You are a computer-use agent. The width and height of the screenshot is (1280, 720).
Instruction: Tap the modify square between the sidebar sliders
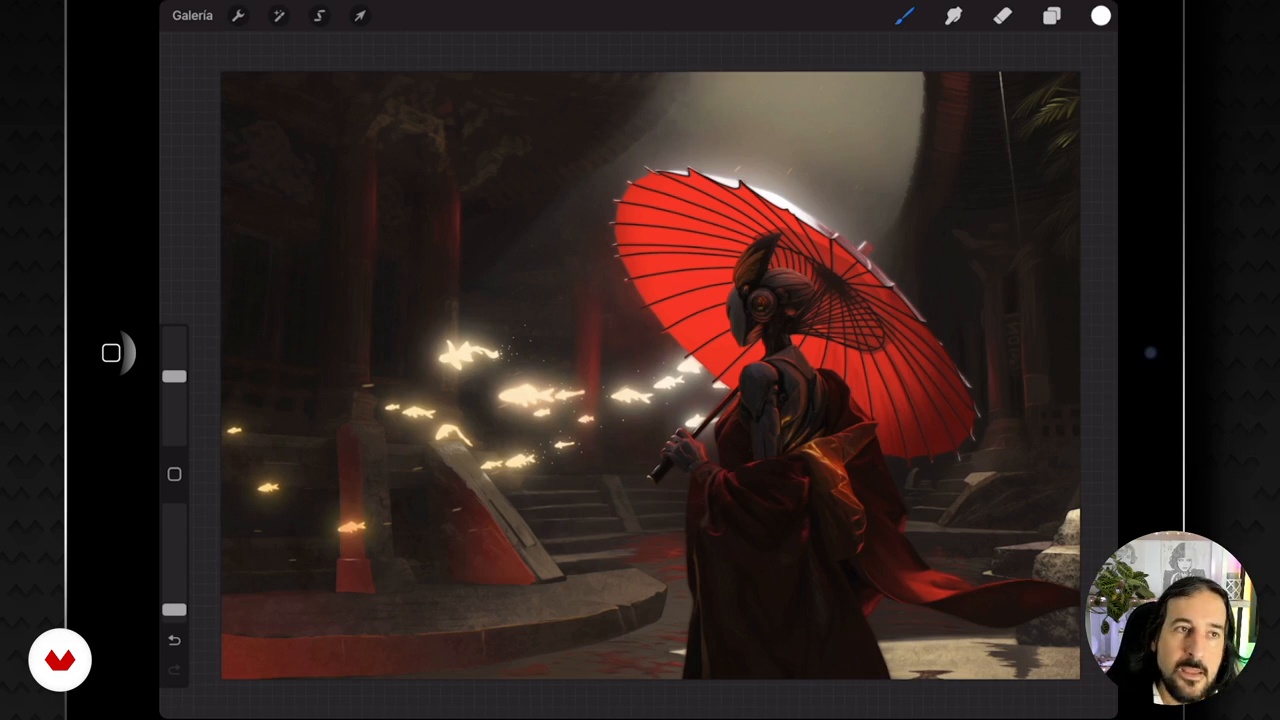(x=174, y=474)
